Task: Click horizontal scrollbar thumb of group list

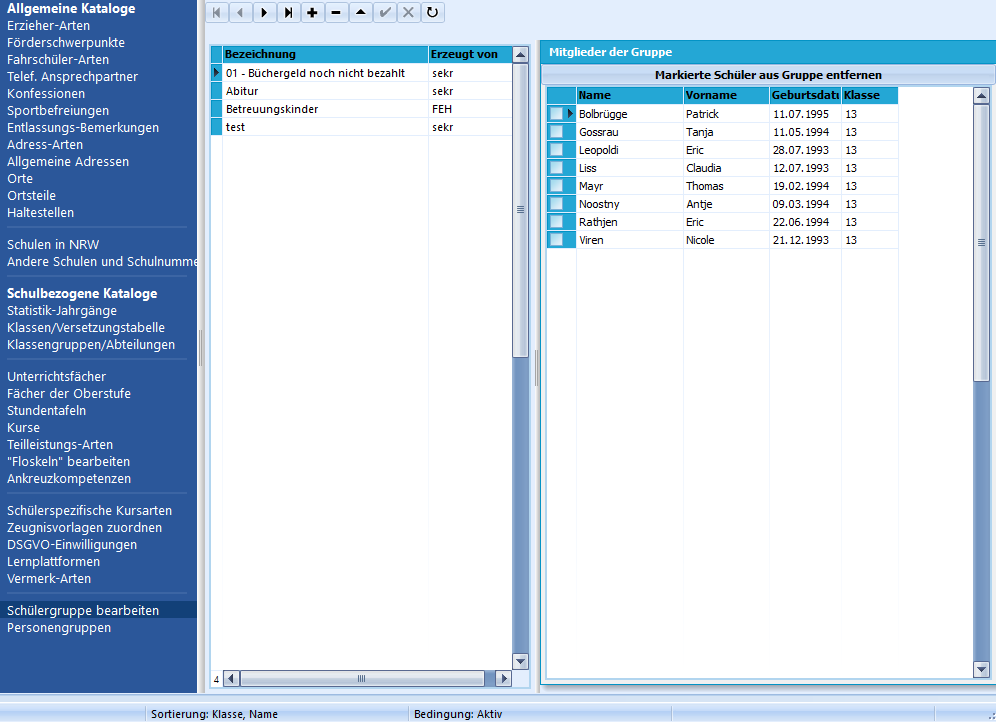Action: pos(362,679)
